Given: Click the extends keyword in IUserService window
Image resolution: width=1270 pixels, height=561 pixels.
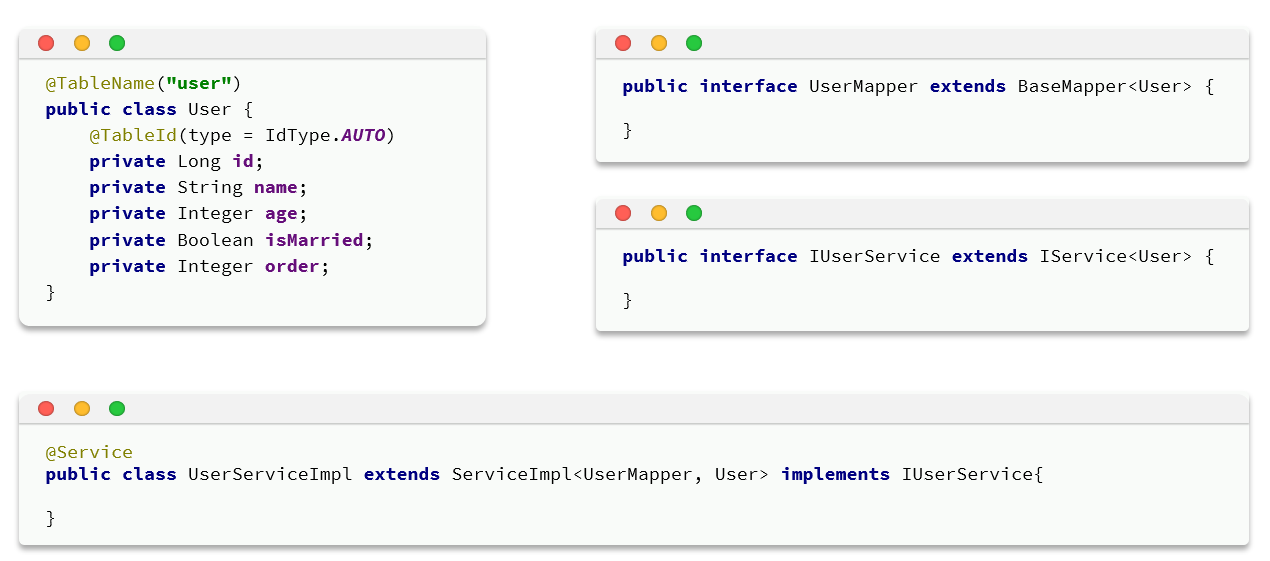Looking at the screenshot, I should [990, 256].
